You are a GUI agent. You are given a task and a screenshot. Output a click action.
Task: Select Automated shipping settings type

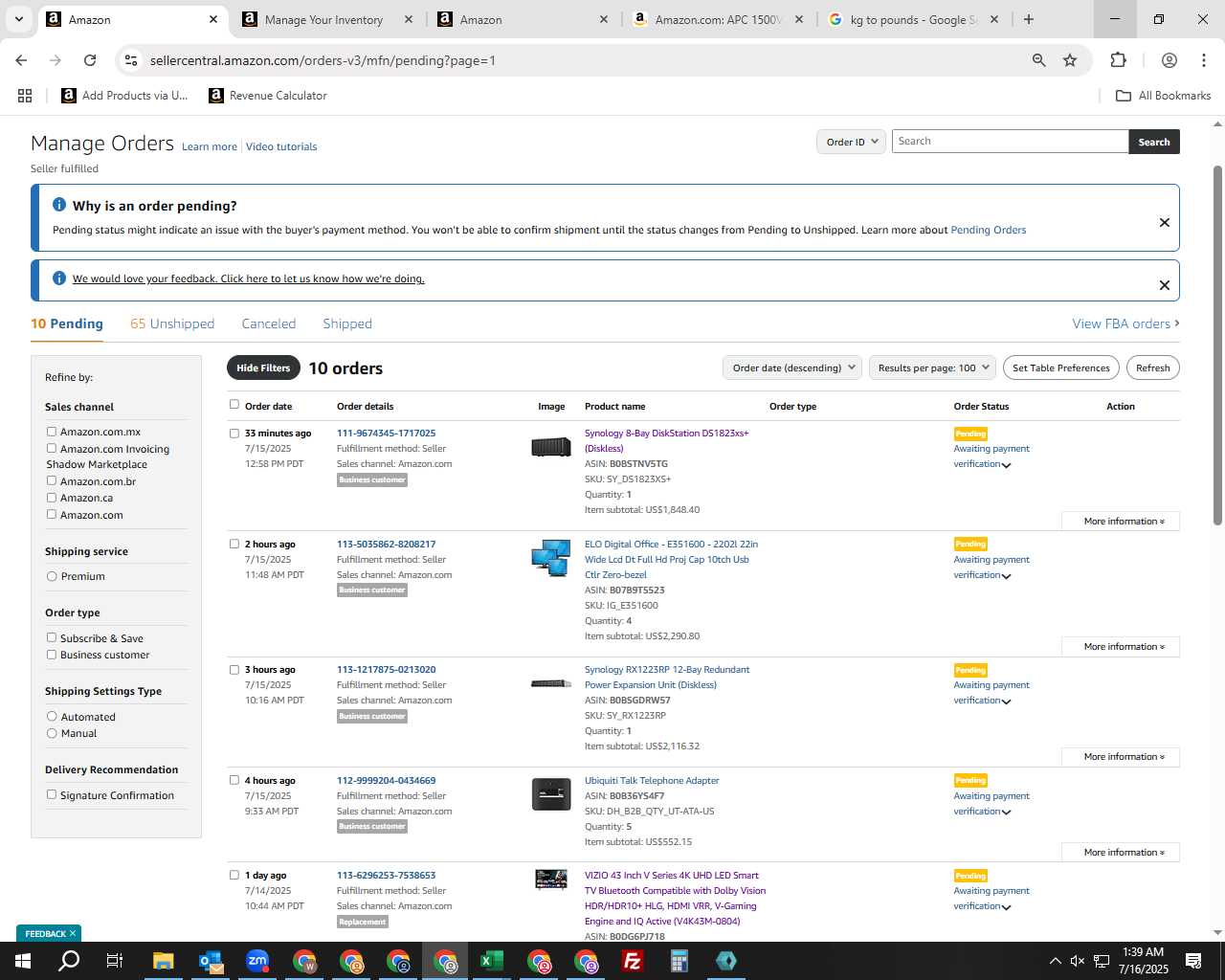[x=52, y=716]
